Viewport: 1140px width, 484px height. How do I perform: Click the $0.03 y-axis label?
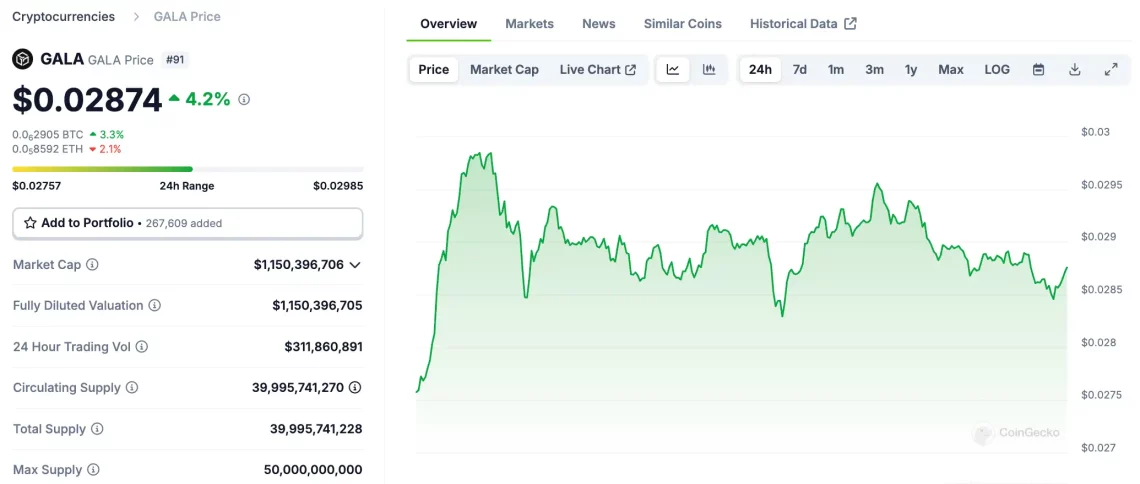point(1096,132)
